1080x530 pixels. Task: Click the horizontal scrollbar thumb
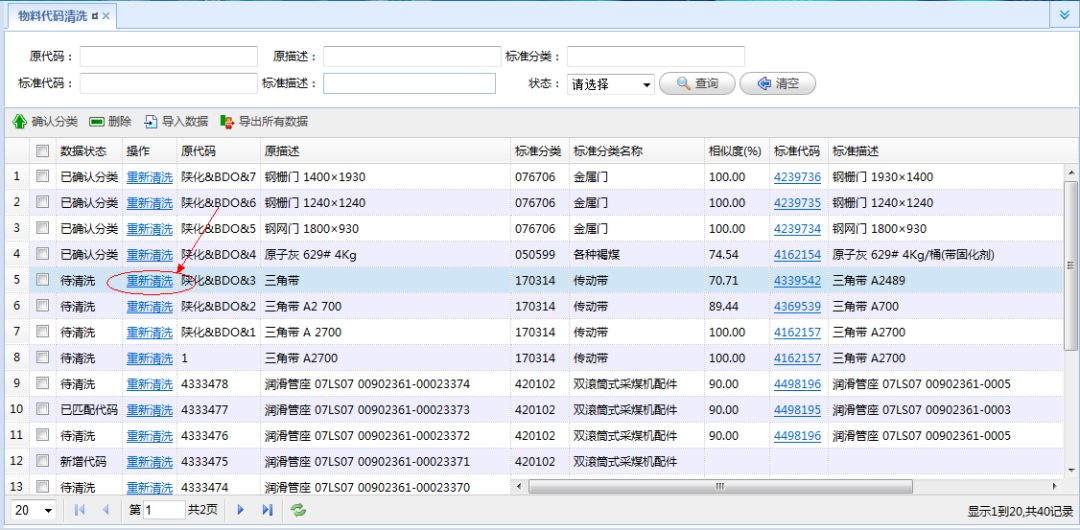[720, 487]
